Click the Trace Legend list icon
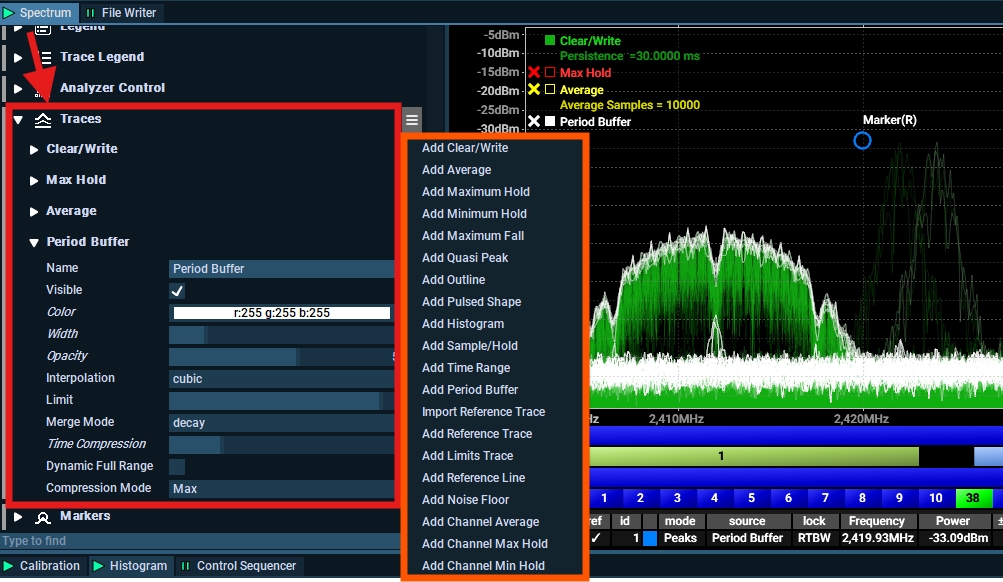Image resolution: width=1003 pixels, height=582 pixels. 43,58
